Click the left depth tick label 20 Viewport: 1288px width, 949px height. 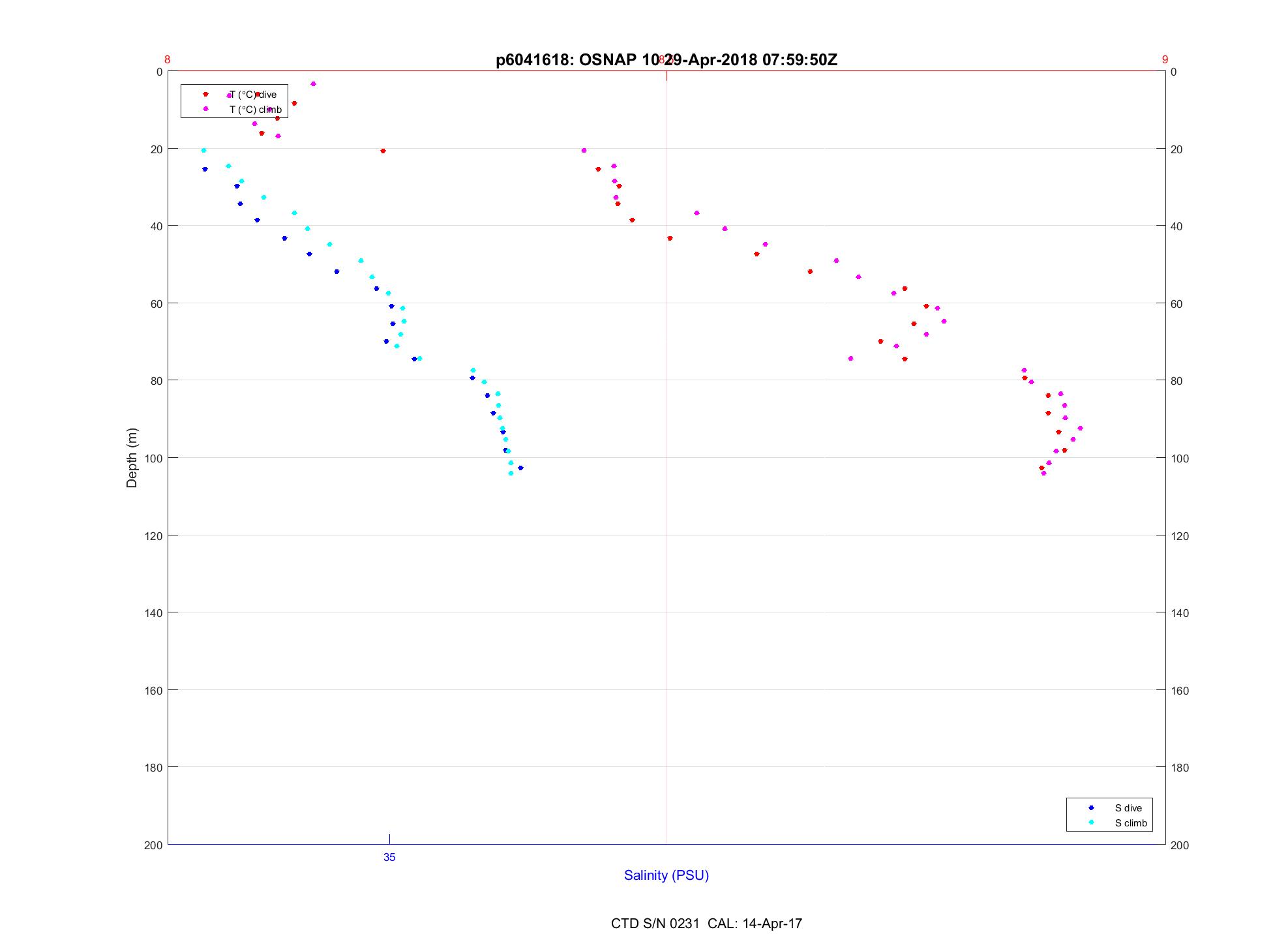click(157, 149)
